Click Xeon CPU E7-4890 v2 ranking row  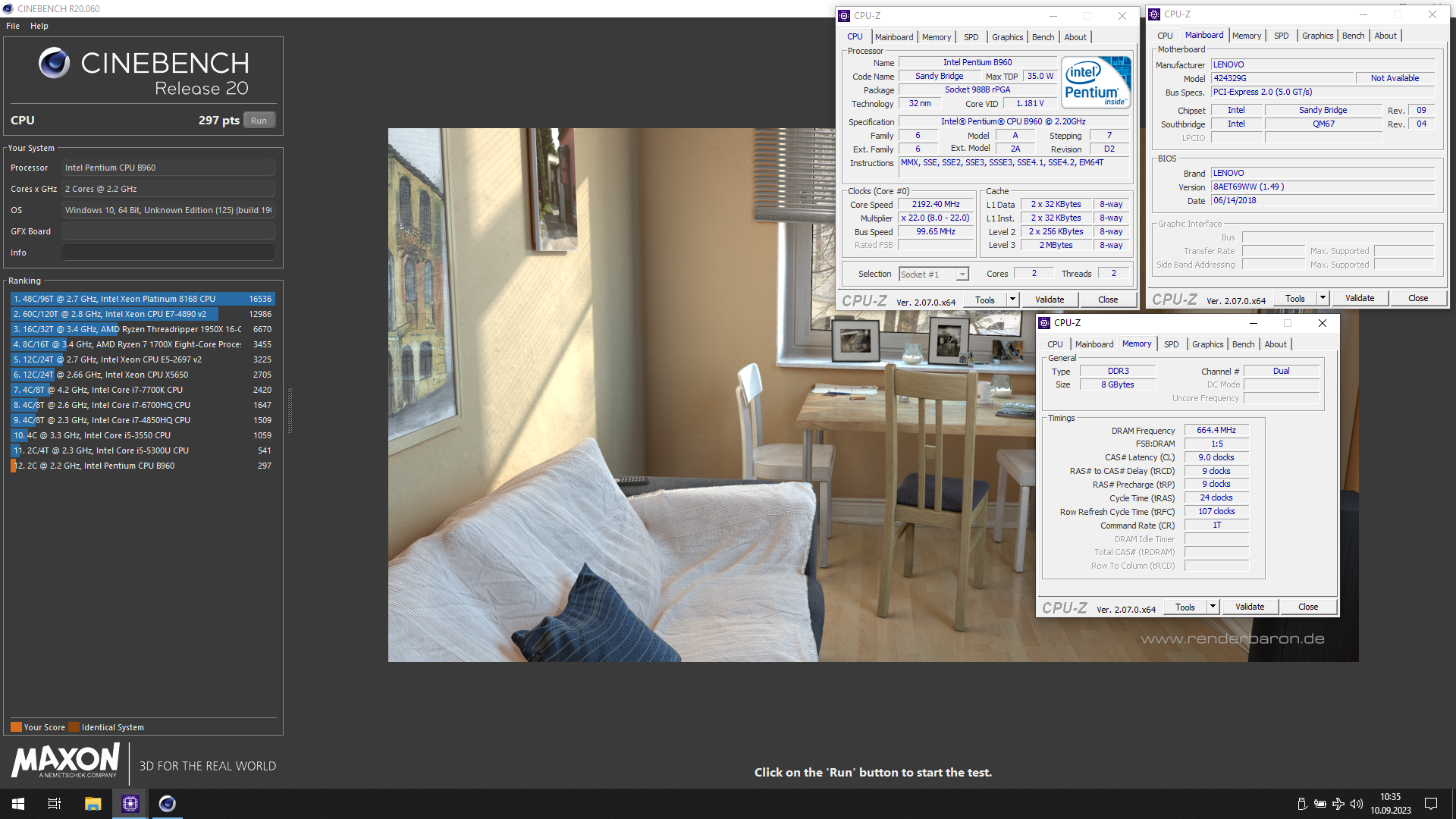coord(143,314)
